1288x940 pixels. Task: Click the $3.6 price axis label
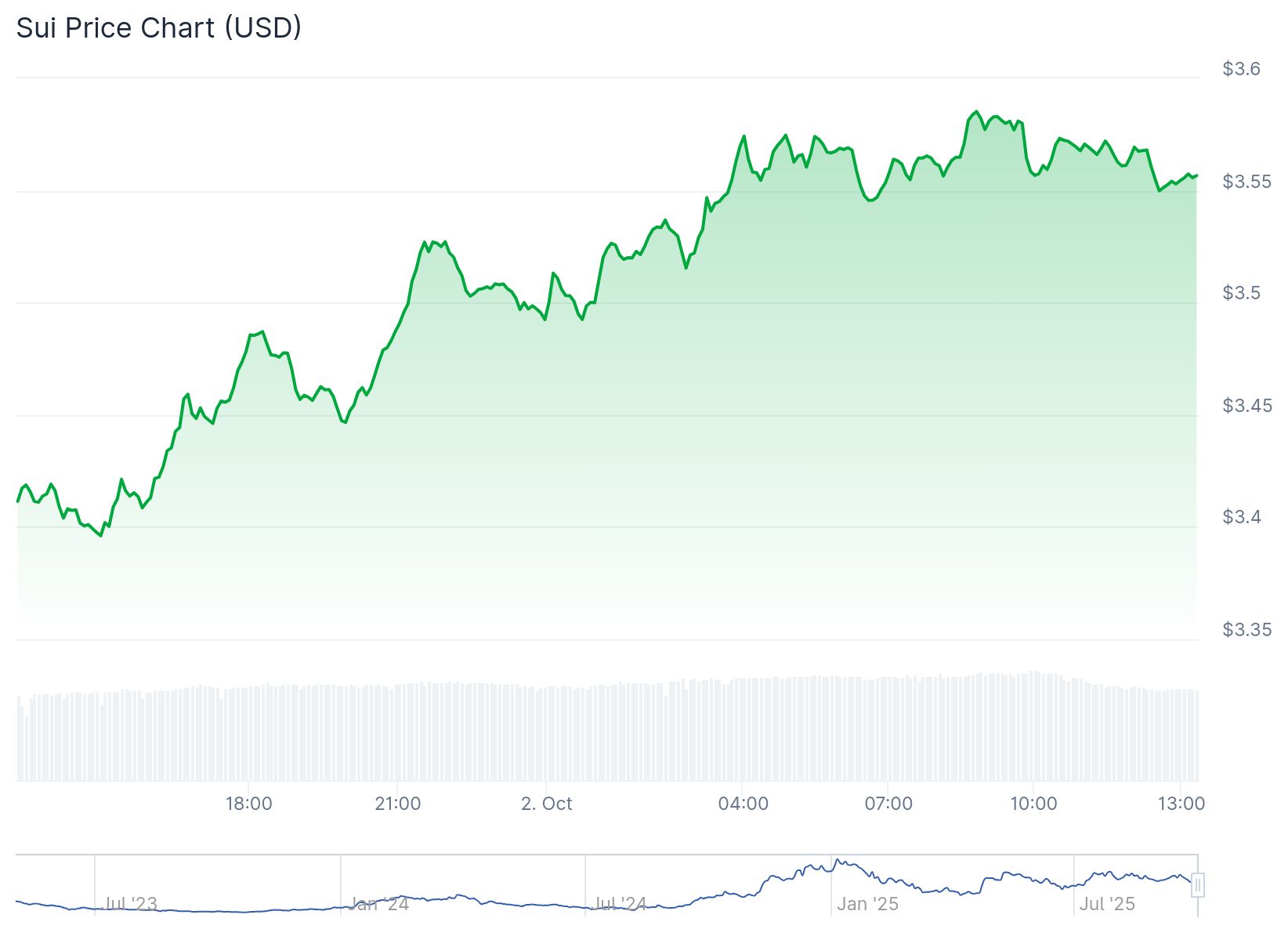[x=1241, y=69]
